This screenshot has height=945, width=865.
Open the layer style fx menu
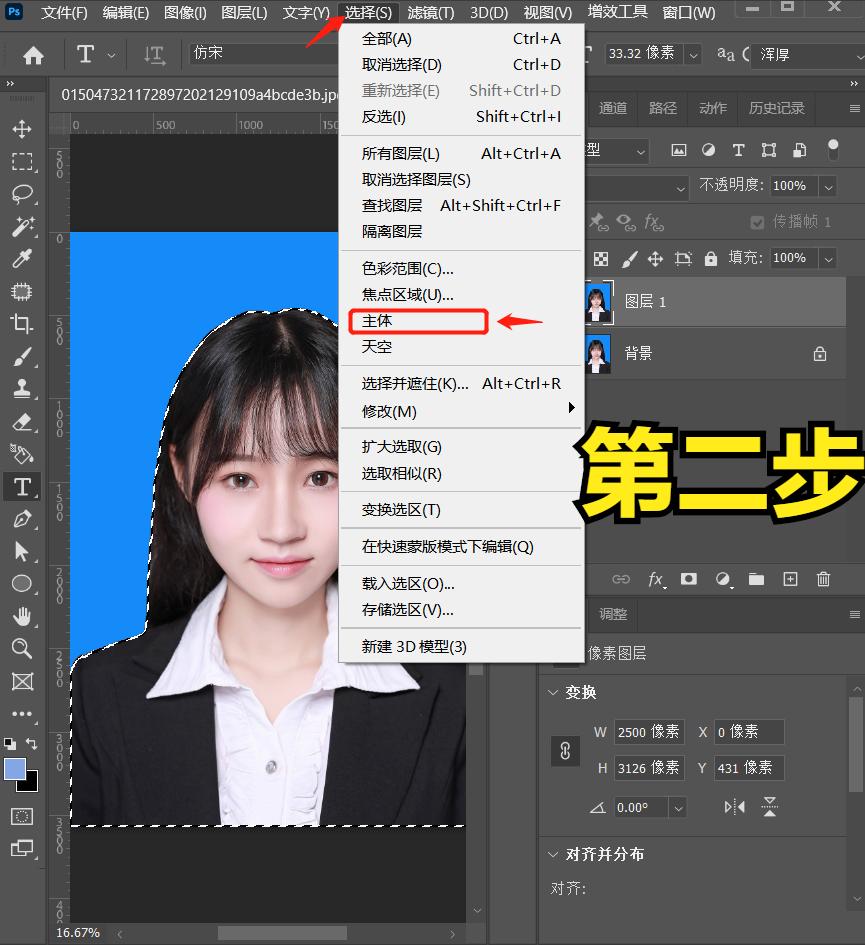(x=654, y=579)
